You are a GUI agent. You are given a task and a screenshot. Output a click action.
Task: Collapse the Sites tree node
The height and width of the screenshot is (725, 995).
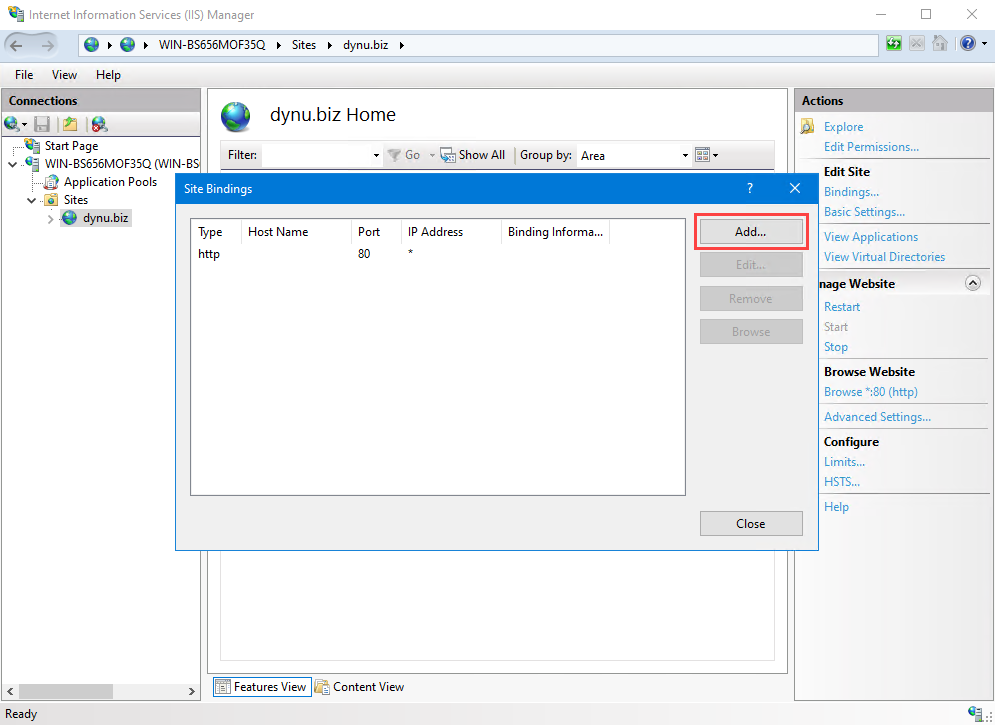point(31,200)
